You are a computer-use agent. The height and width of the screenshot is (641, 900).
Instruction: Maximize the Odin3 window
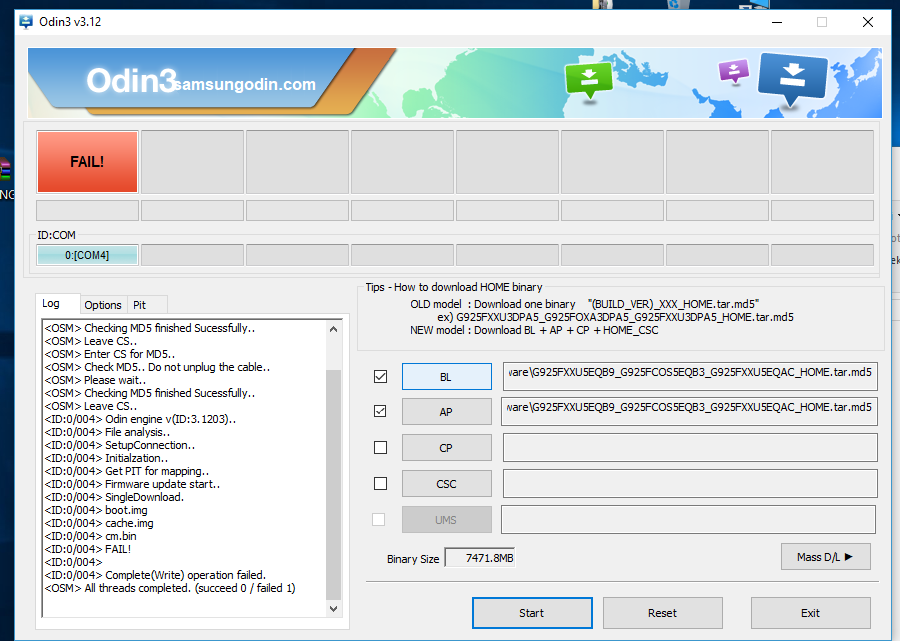tap(822, 22)
